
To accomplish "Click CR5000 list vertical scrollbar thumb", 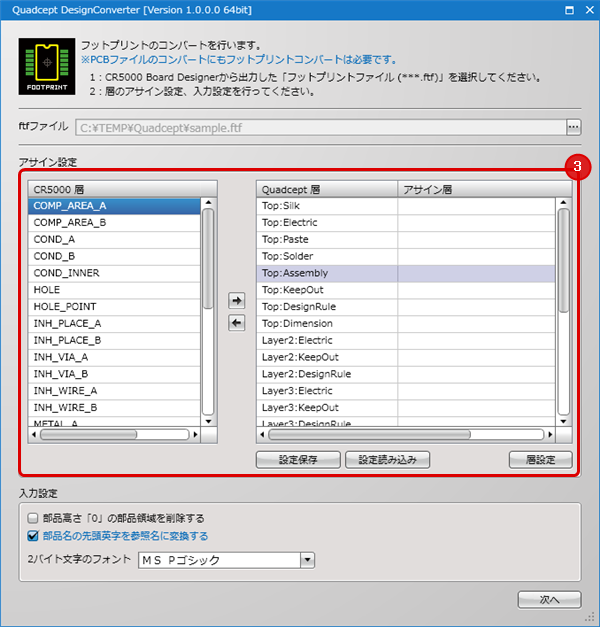I will [x=208, y=259].
